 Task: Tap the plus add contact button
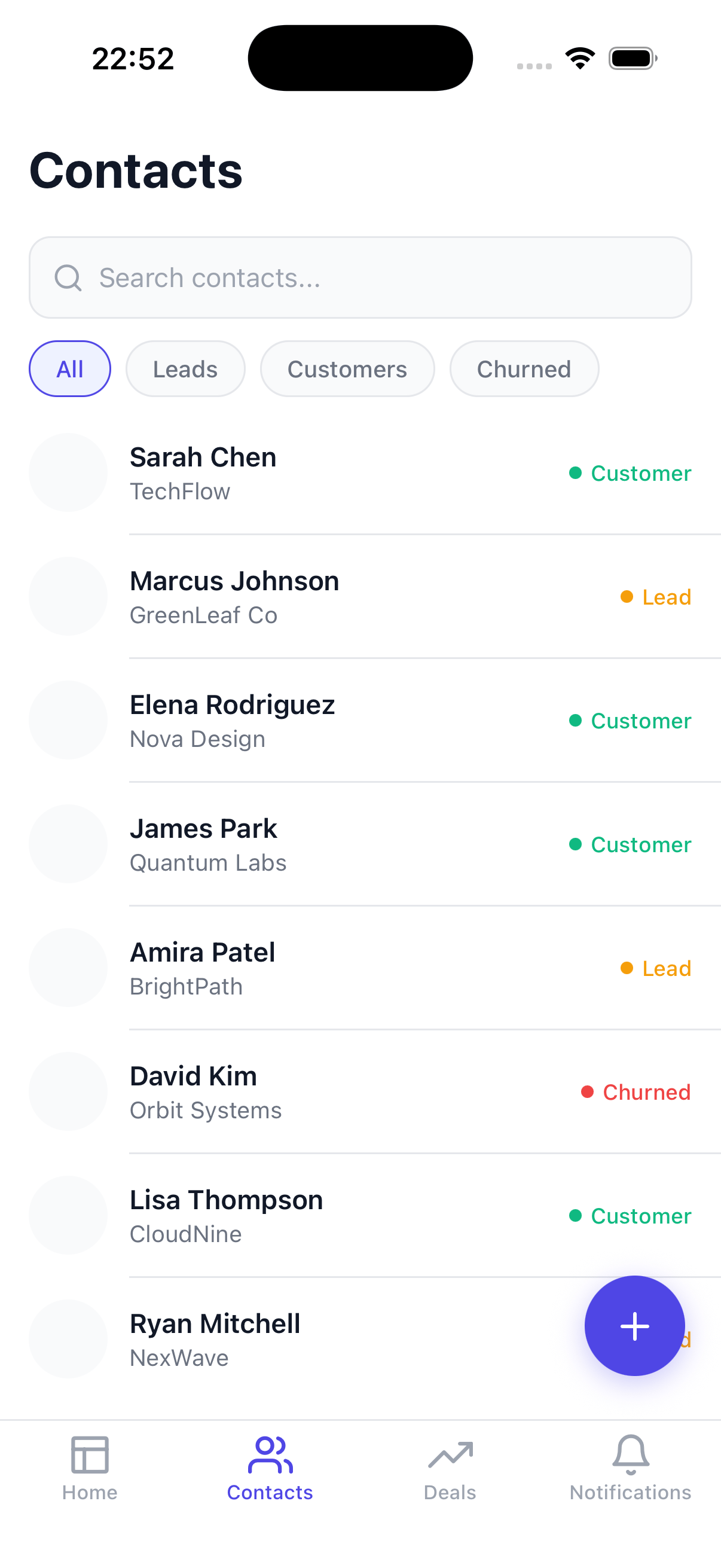[x=634, y=1326]
